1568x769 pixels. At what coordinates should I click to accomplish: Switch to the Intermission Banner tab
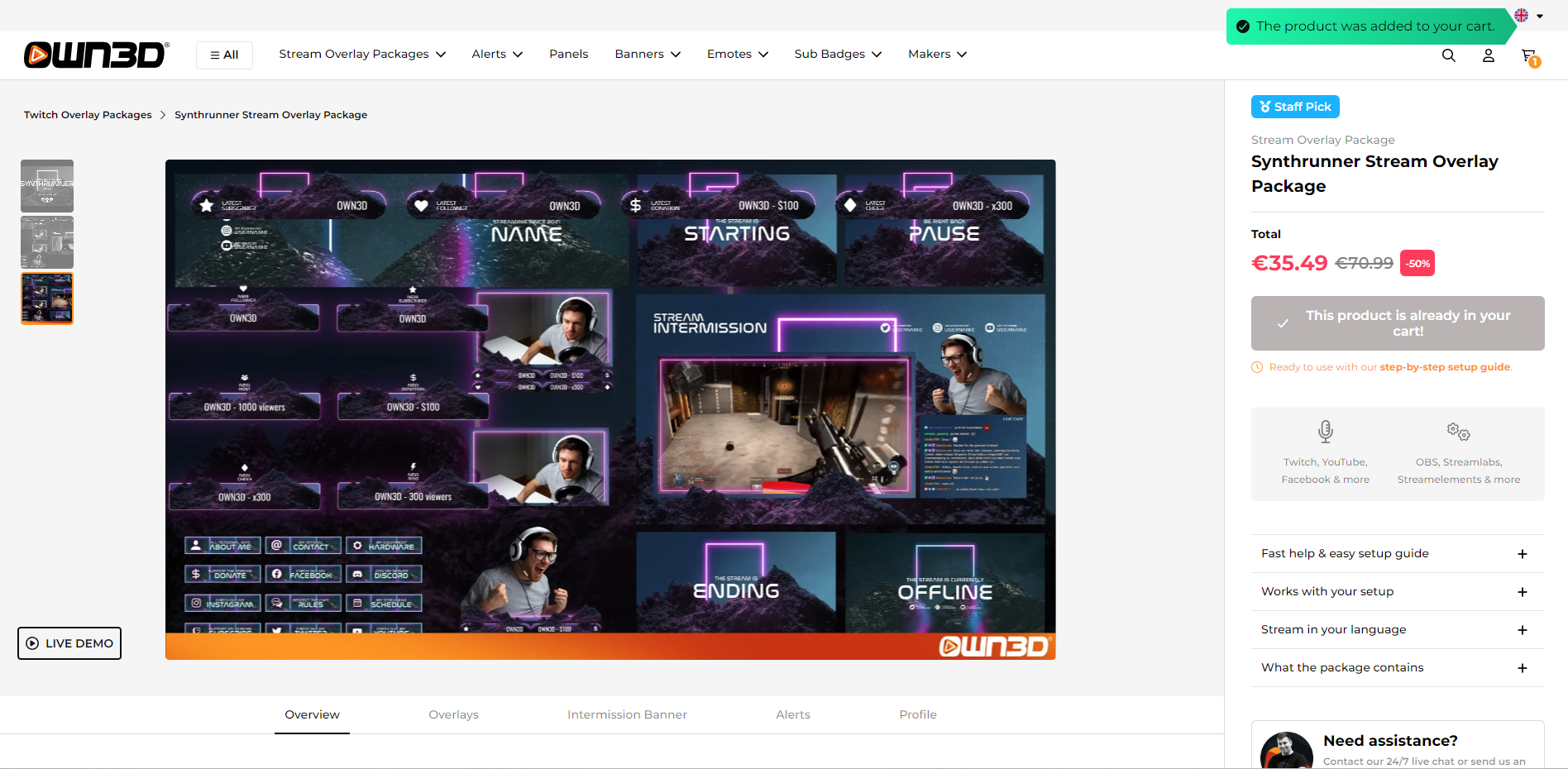click(626, 714)
